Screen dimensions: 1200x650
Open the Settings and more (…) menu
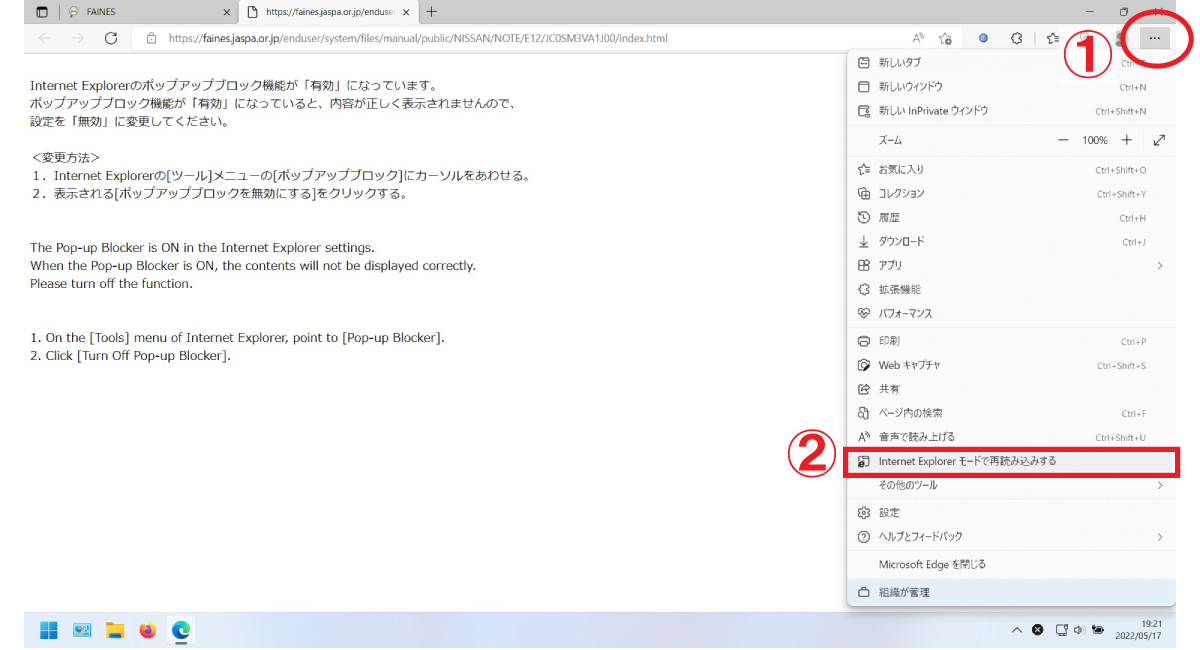[x=1155, y=38]
